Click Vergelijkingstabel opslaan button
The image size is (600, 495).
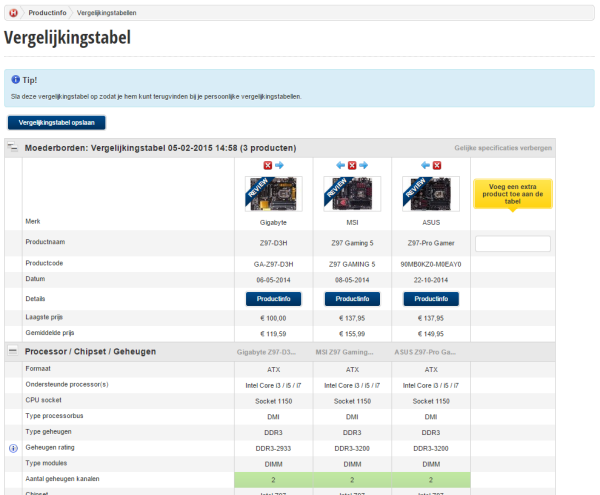coord(57,123)
